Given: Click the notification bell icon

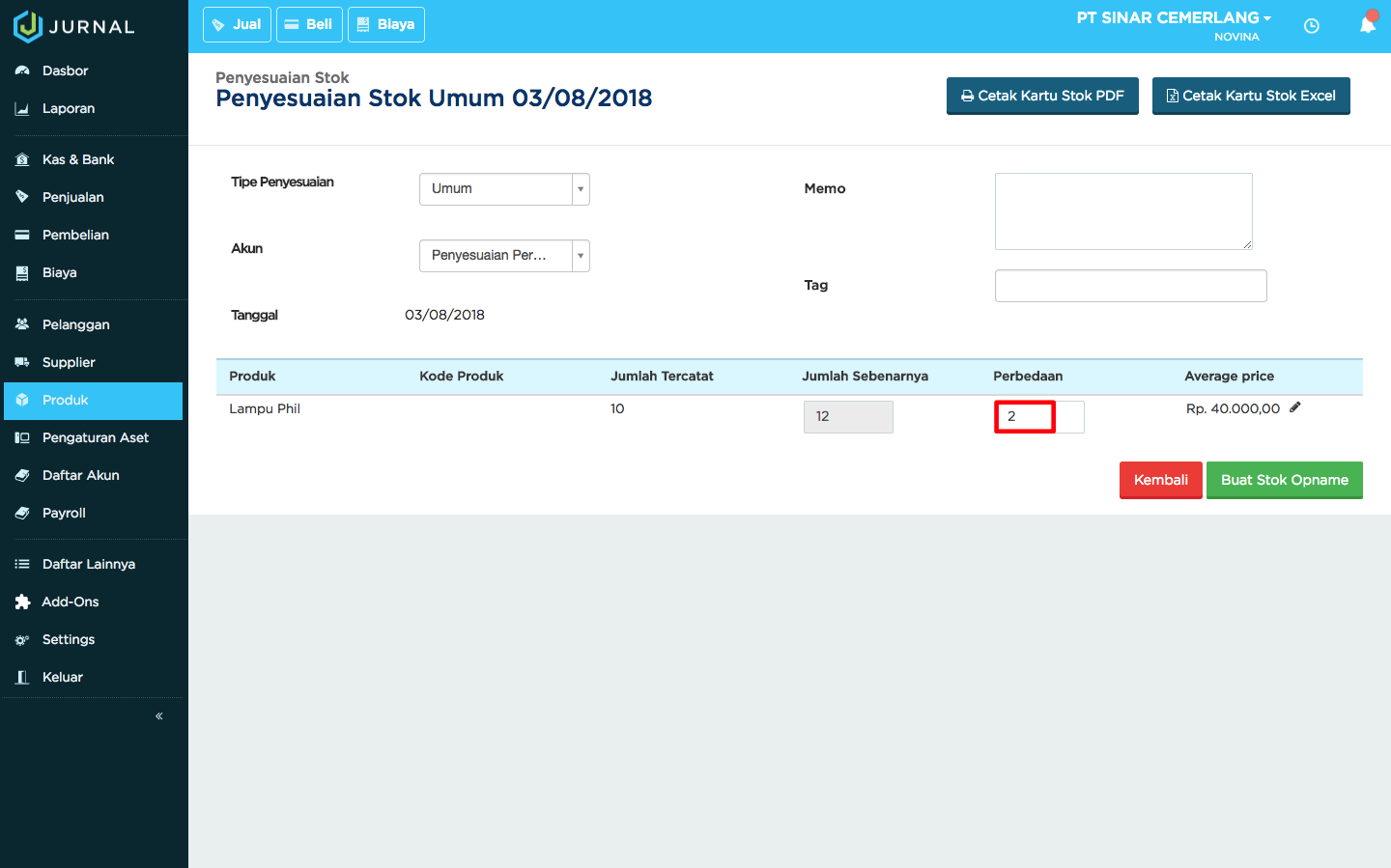Looking at the screenshot, I should click(1368, 24).
